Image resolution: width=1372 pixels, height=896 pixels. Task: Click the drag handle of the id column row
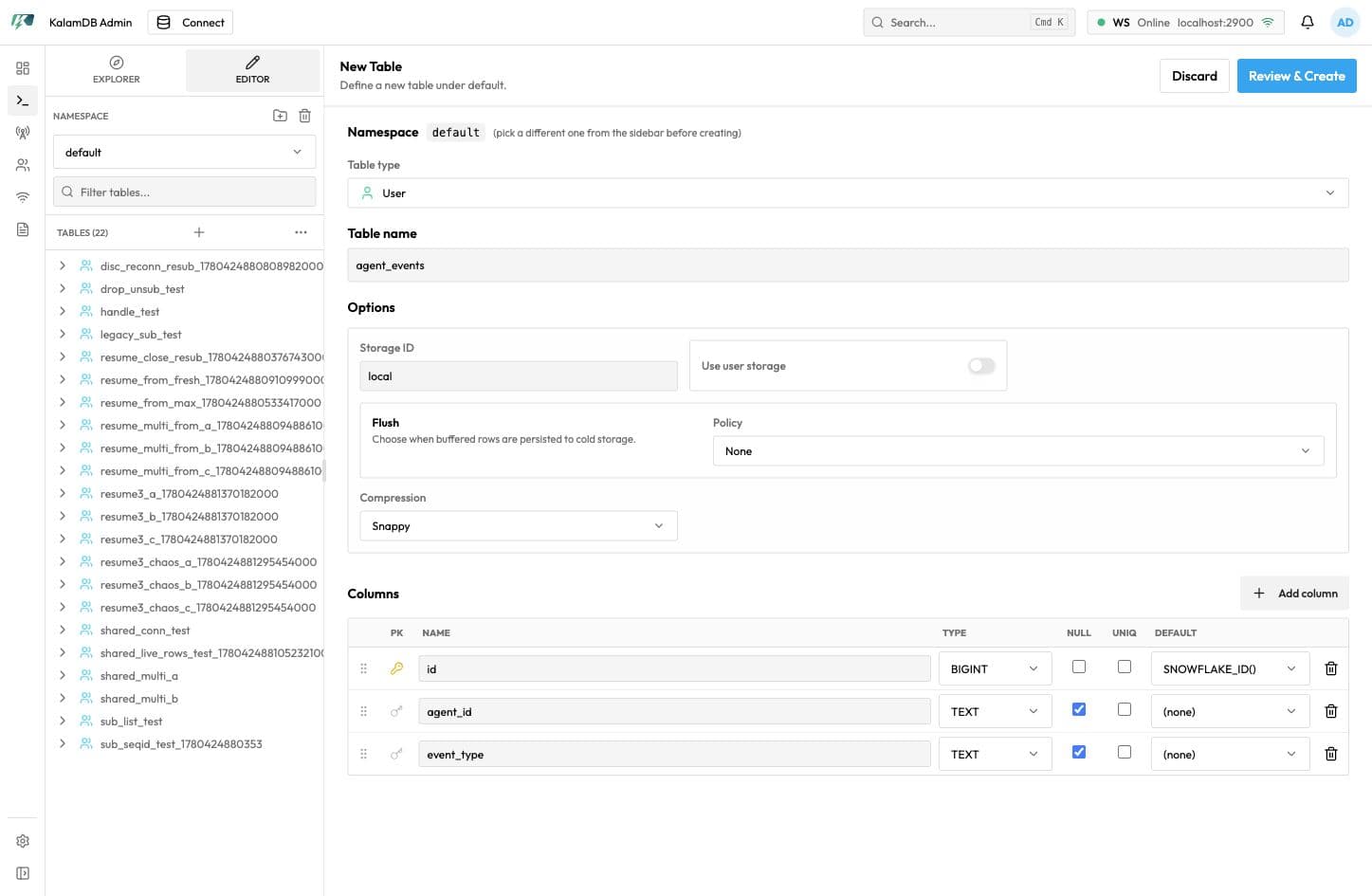pyautogui.click(x=363, y=668)
